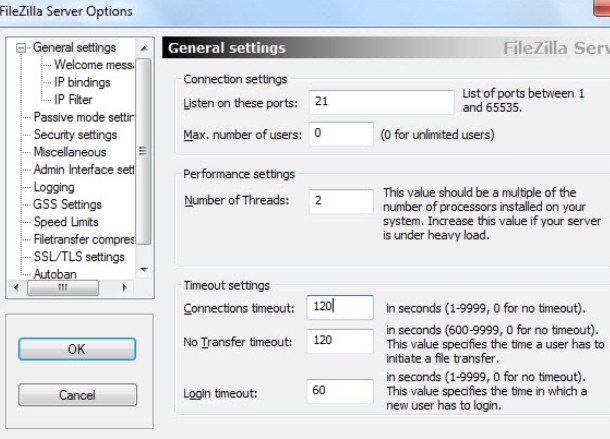Focus the No Transfer timeout field
The image size is (610, 439).
point(340,341)
